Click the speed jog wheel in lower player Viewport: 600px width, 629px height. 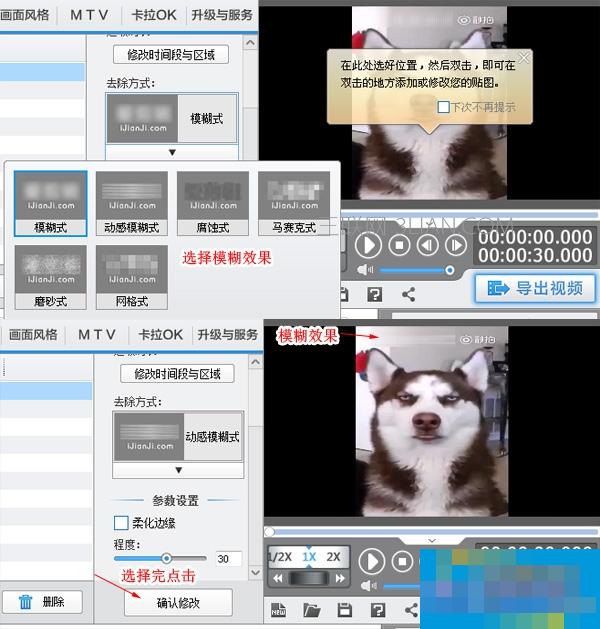click(308, 578)
